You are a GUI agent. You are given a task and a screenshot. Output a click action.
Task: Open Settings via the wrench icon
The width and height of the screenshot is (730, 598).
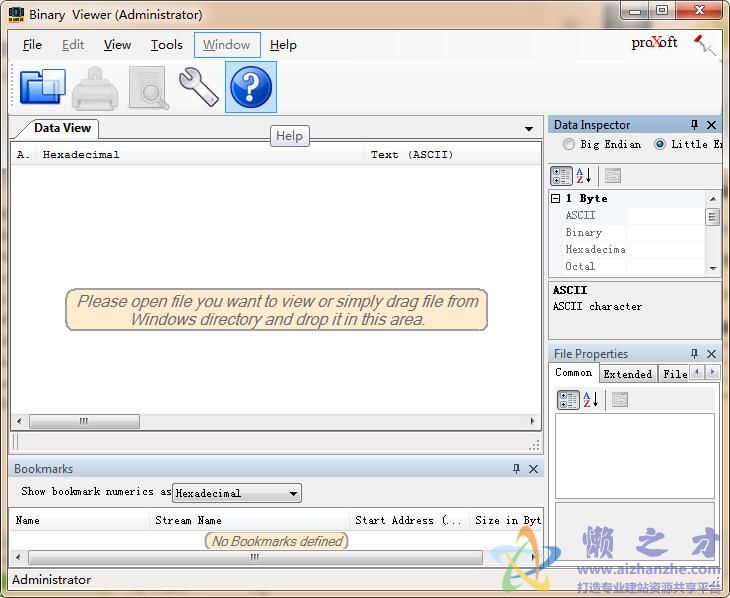198,87
